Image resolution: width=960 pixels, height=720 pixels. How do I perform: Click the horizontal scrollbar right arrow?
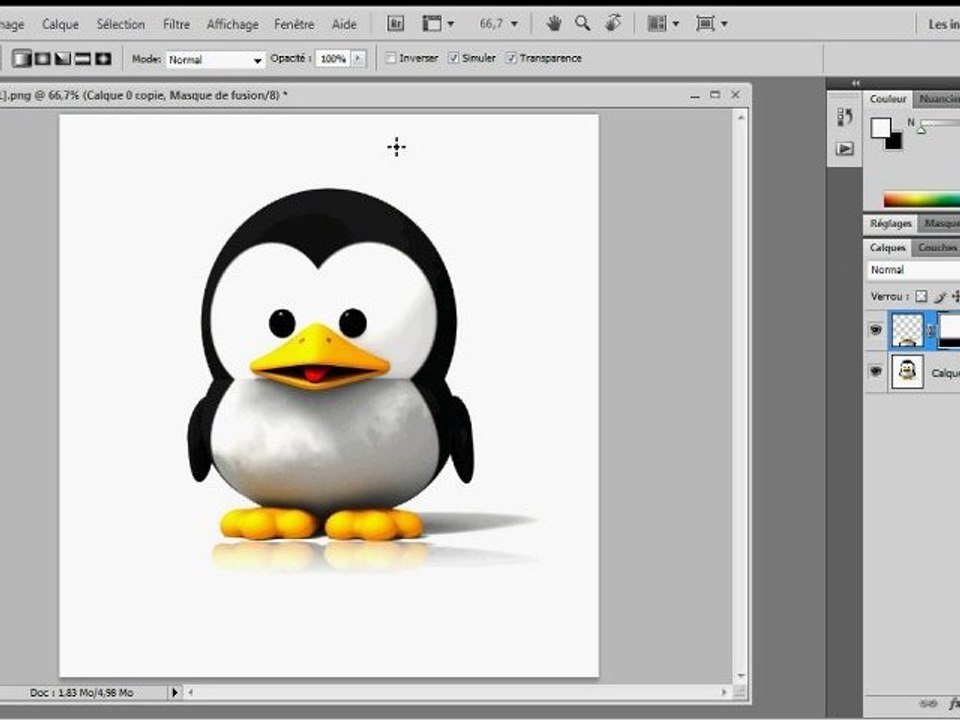point(724,692)
